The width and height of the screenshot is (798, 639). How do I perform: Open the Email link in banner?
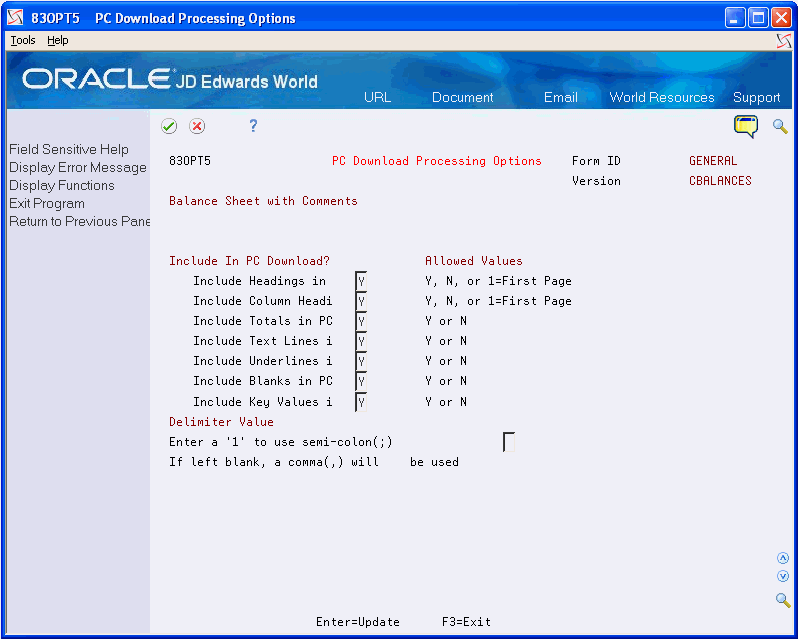coord(560,97)
